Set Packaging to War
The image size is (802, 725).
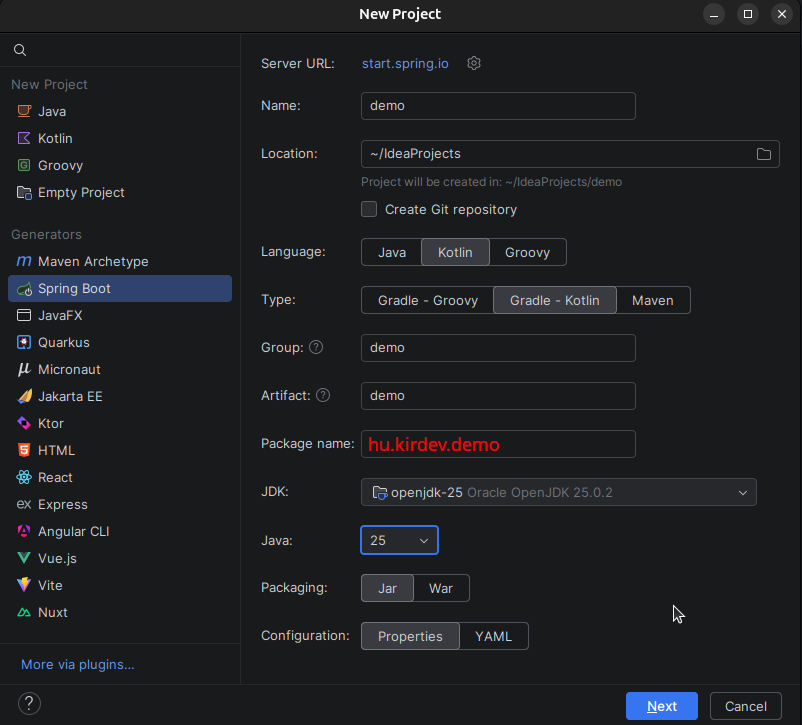[441, 588]
